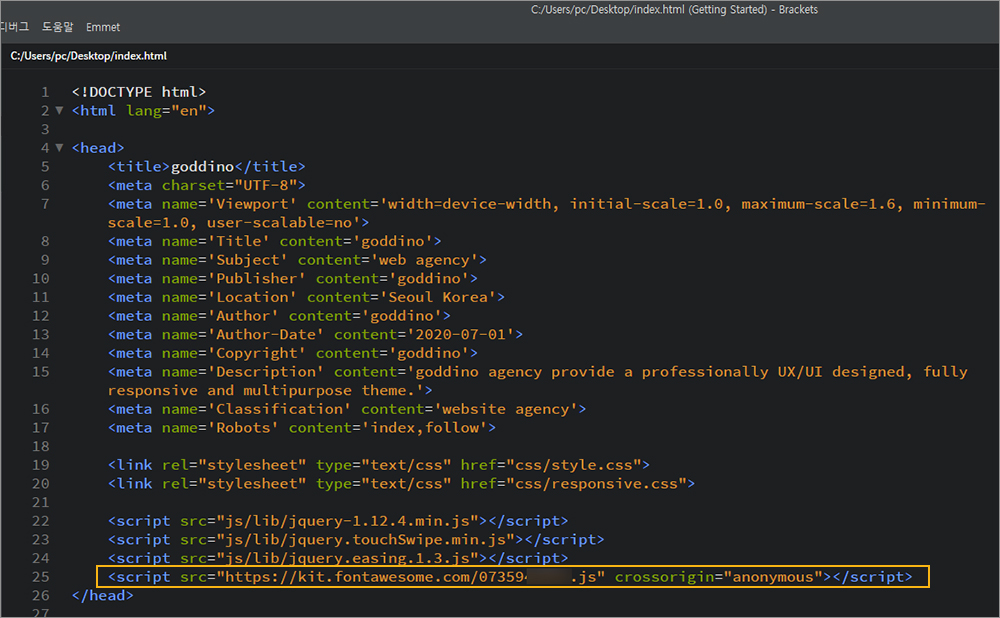The image size is (1000, 618).
Task: Collapse the html tag fold arrow on line 2
Action: [x=59, y=110]
